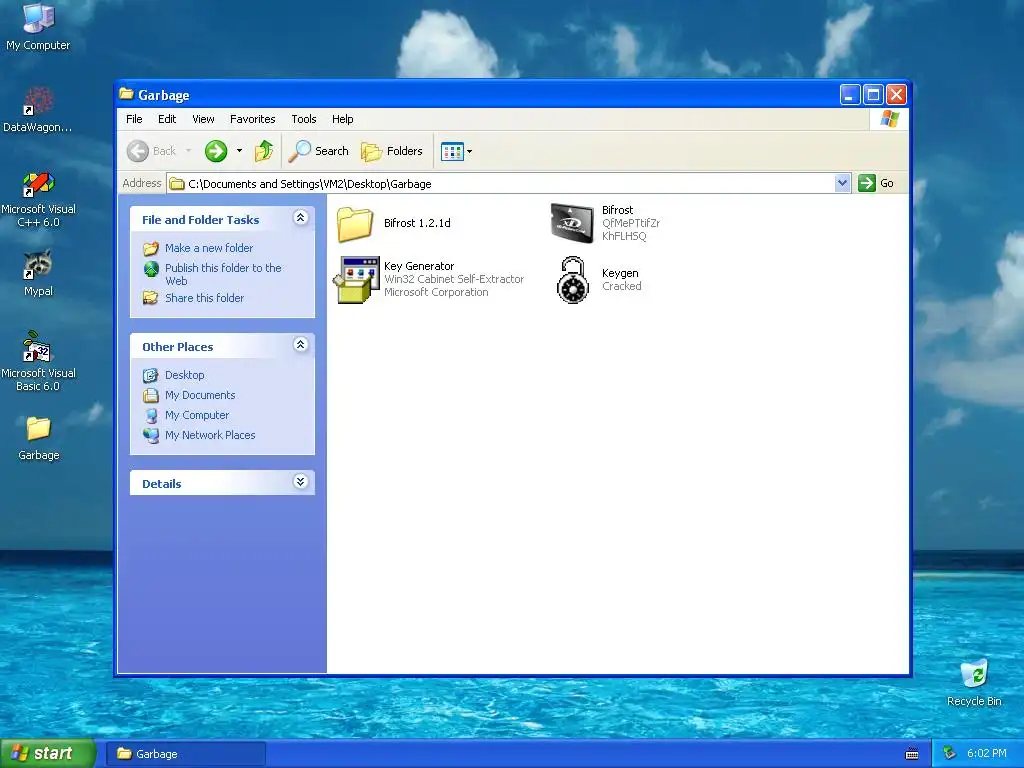Open the Help menu
1024x768 pixels.
pos(342,119)
